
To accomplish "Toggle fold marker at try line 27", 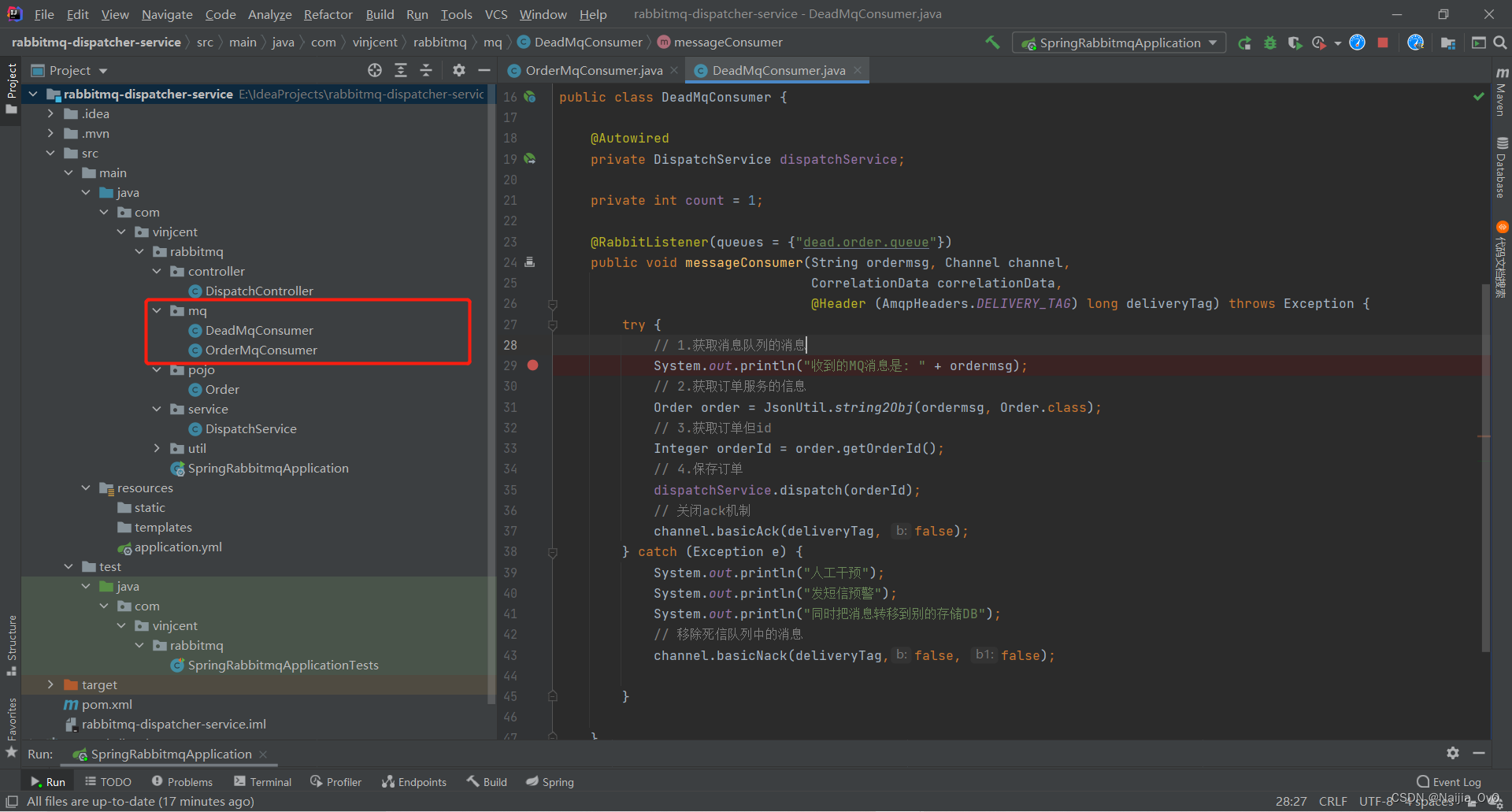I will [553, 324].
